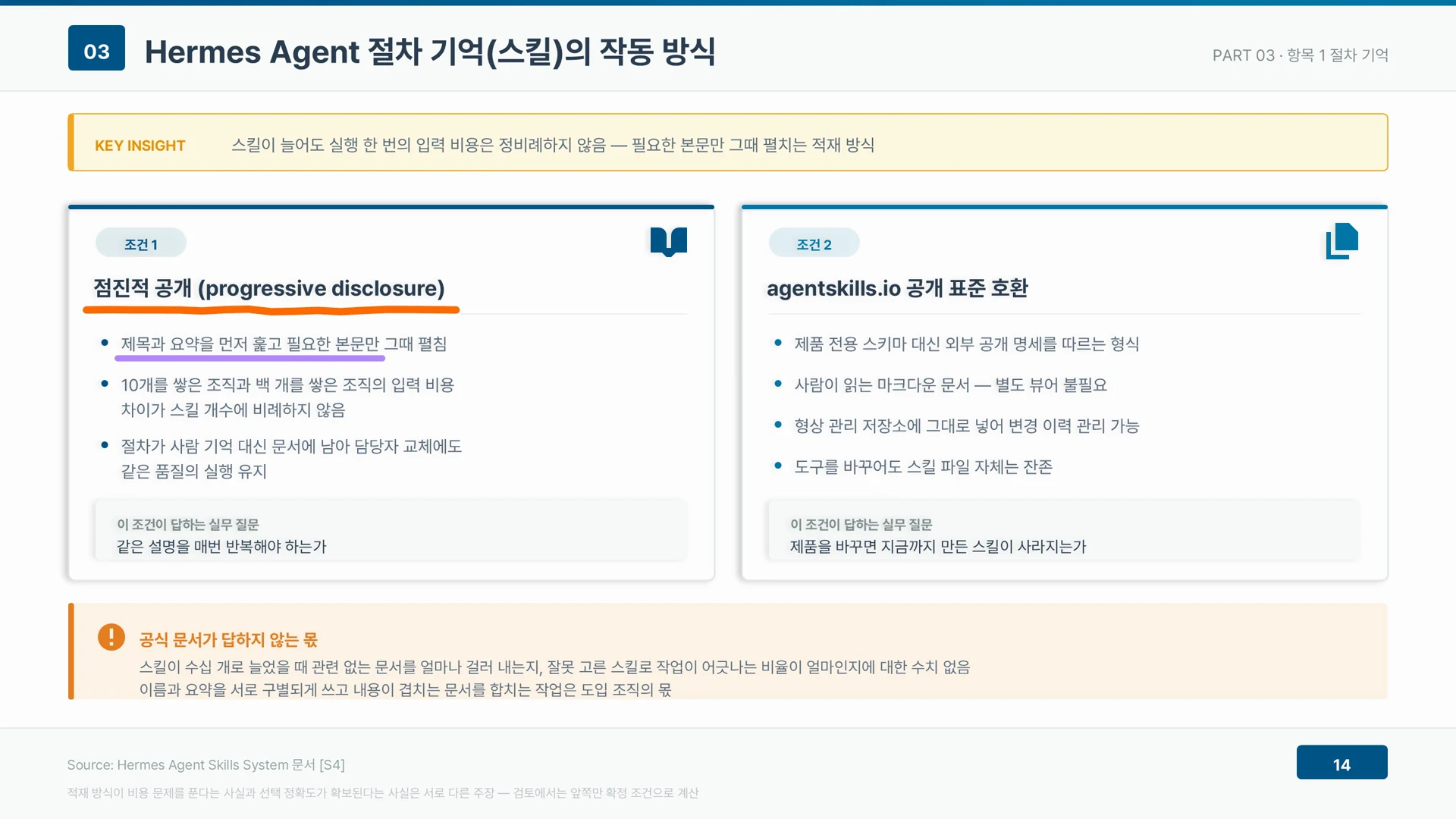Image resolution: width=1456 pixels, height=819 pixels.
Task: Click bullet '도구를 바꾸어도 스킬 파일 자체는 잔존'
Action: [x=923, y=466]
